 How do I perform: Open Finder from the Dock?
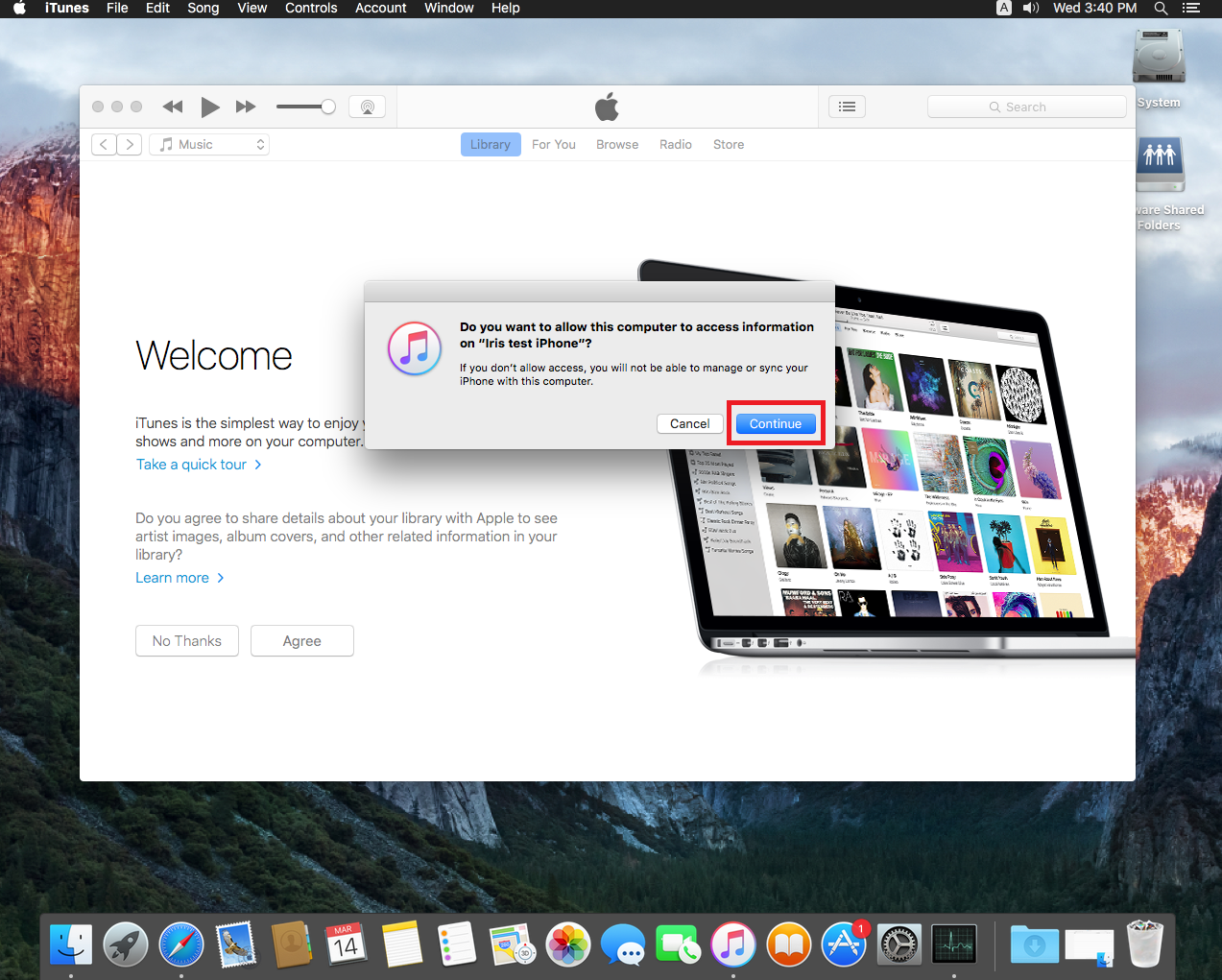point(71,944)
